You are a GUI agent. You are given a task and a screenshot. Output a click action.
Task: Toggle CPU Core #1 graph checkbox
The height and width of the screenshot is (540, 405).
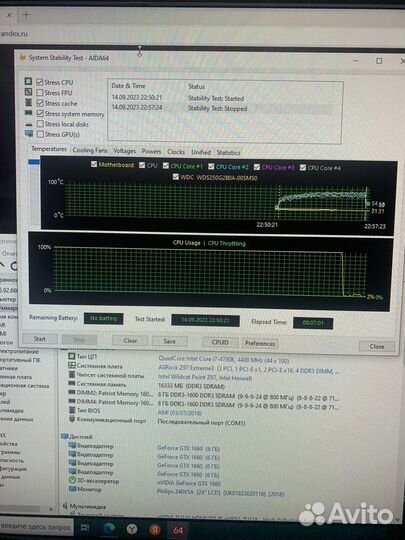[x=166, y=166]
